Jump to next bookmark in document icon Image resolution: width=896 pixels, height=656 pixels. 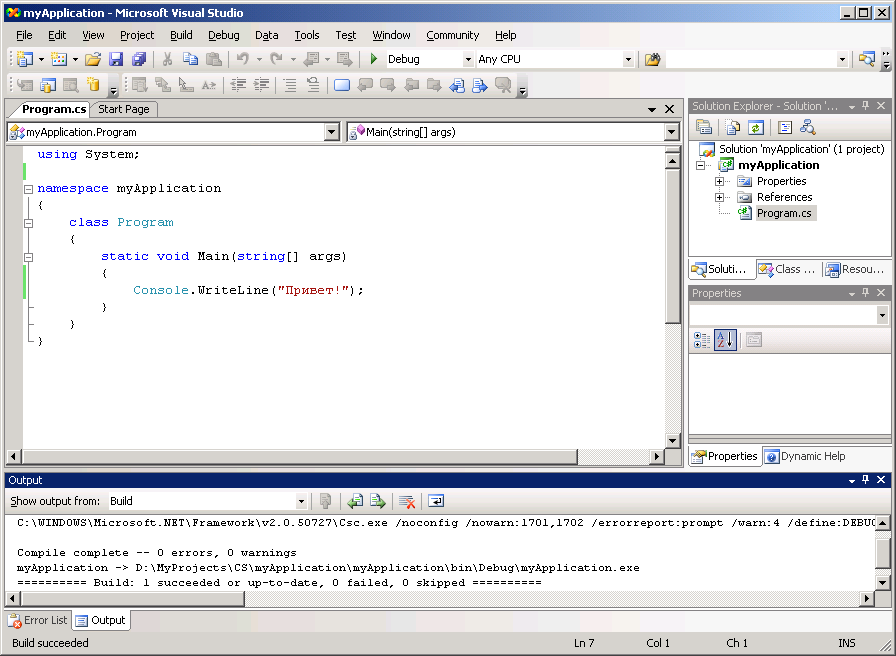click(x=480, y=85)
